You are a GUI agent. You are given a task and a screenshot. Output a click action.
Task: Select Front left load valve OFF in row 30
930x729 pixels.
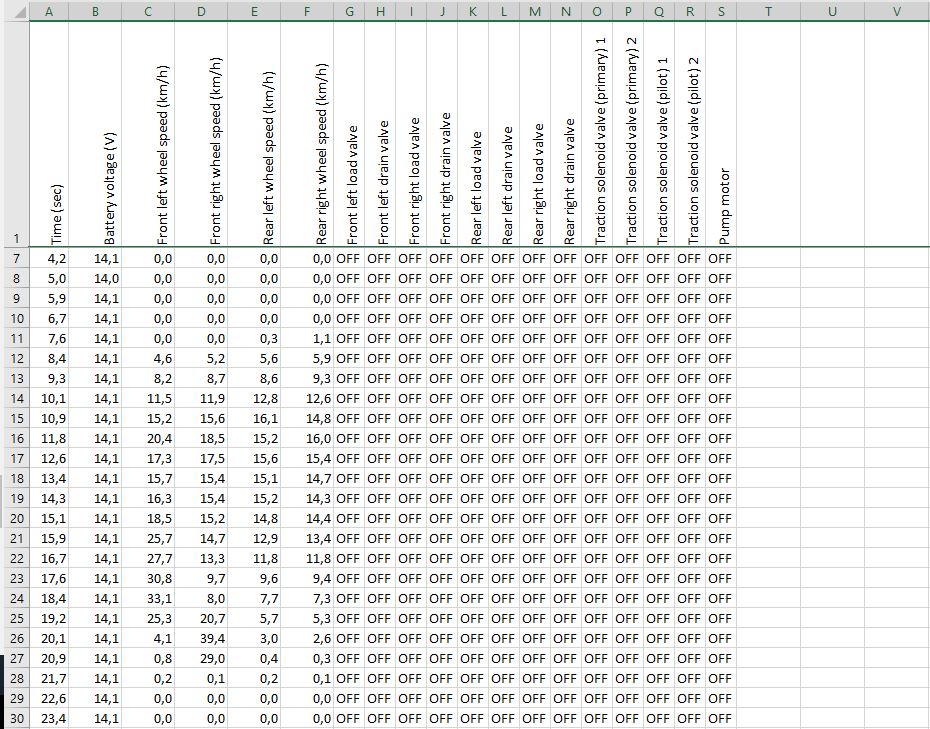pos(349,718)
